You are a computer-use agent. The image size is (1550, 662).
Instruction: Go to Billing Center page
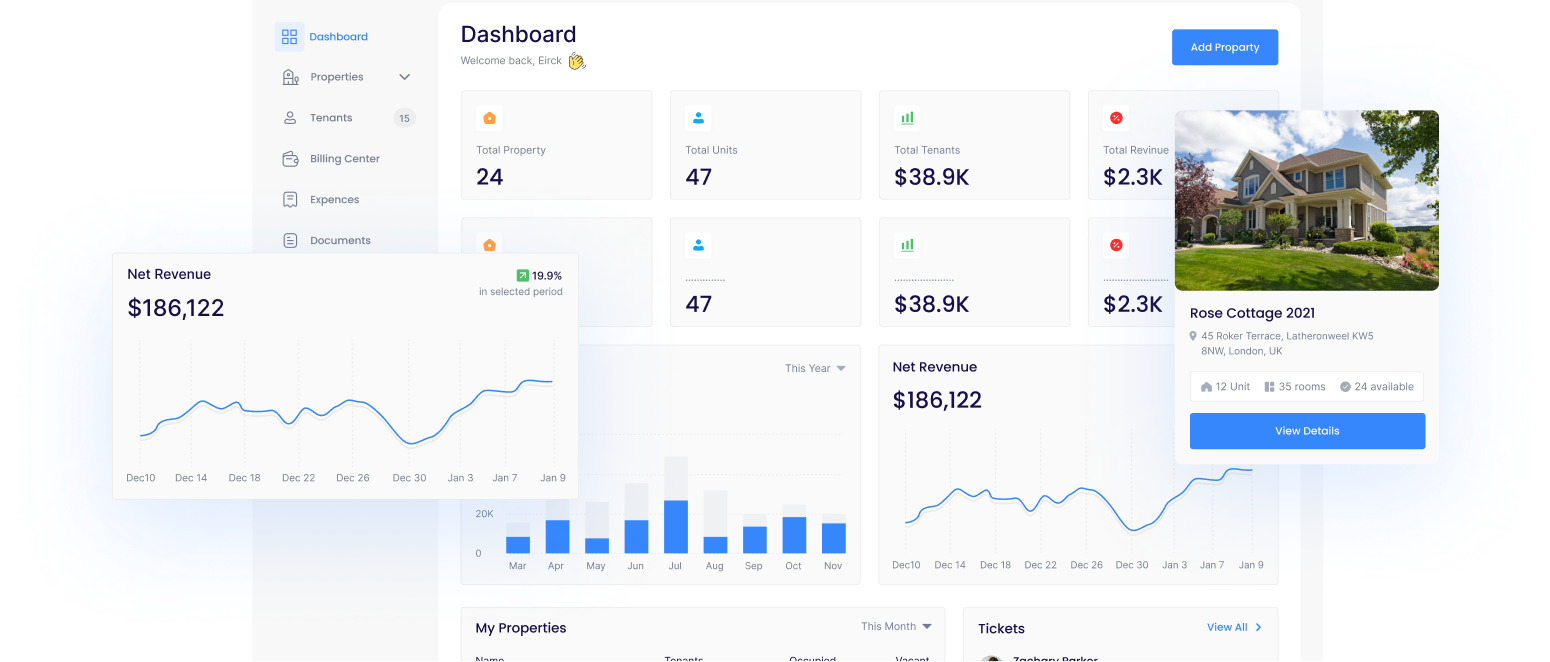pyautogui.click(x=345, y=159)
